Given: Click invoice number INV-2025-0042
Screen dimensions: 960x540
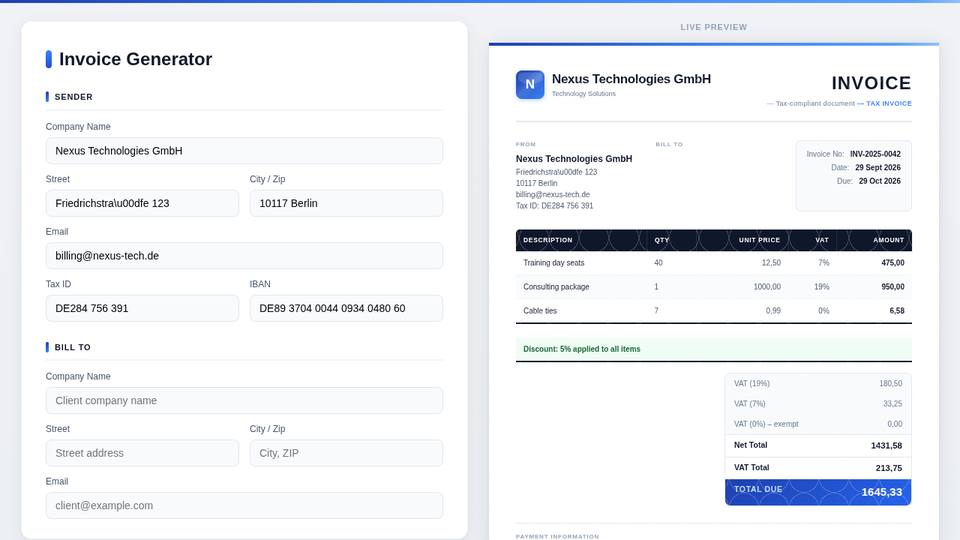Looking at the screenshot, I should pos(875,154).
